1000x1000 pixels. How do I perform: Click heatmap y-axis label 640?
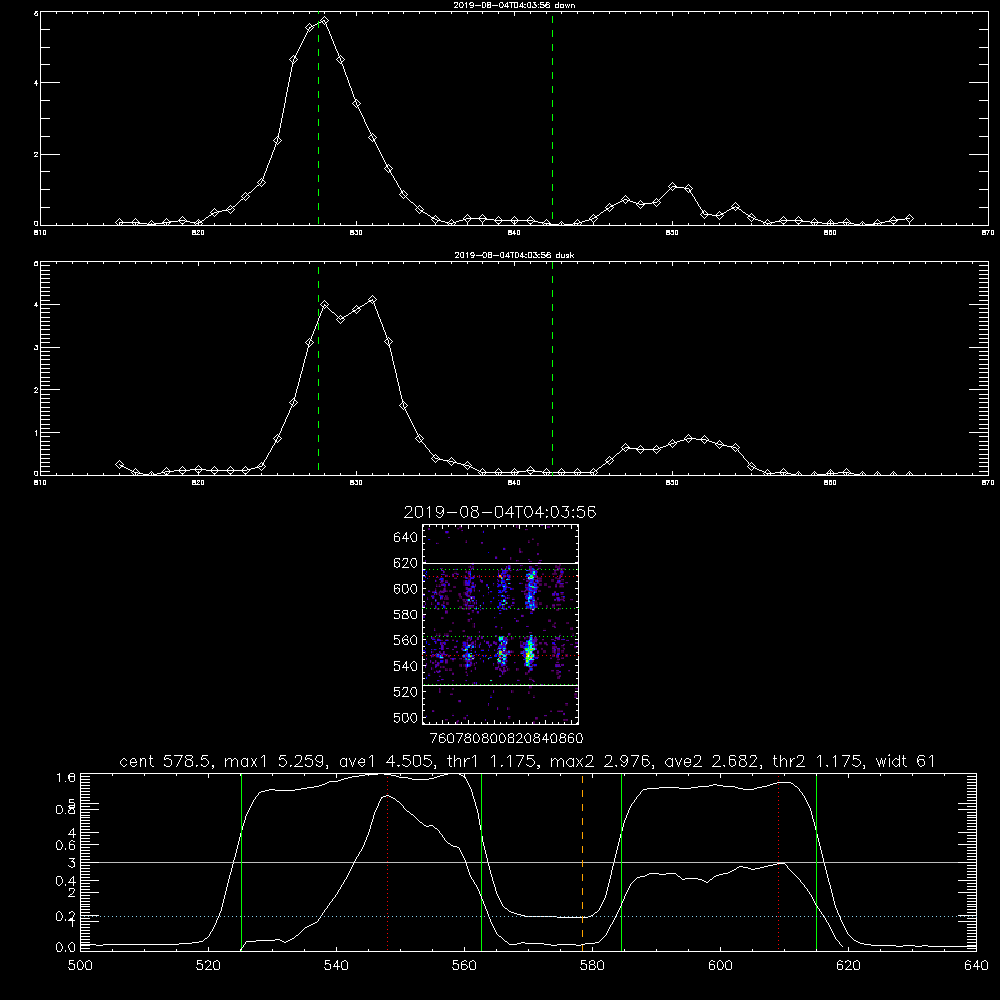pyautogui.click(x=406, y=538)
